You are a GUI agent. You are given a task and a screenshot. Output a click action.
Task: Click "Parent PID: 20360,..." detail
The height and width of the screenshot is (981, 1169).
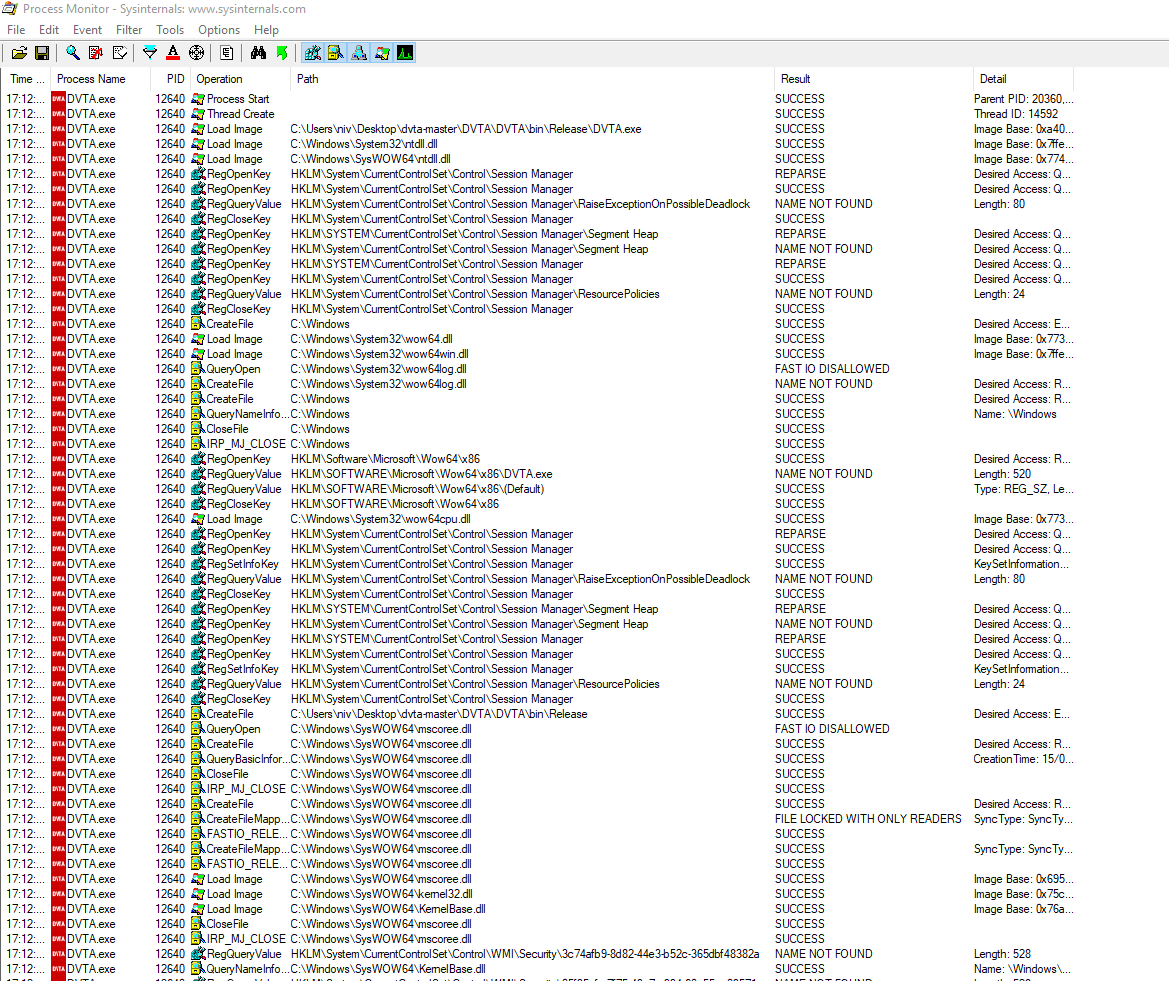tap(1024, 99)
